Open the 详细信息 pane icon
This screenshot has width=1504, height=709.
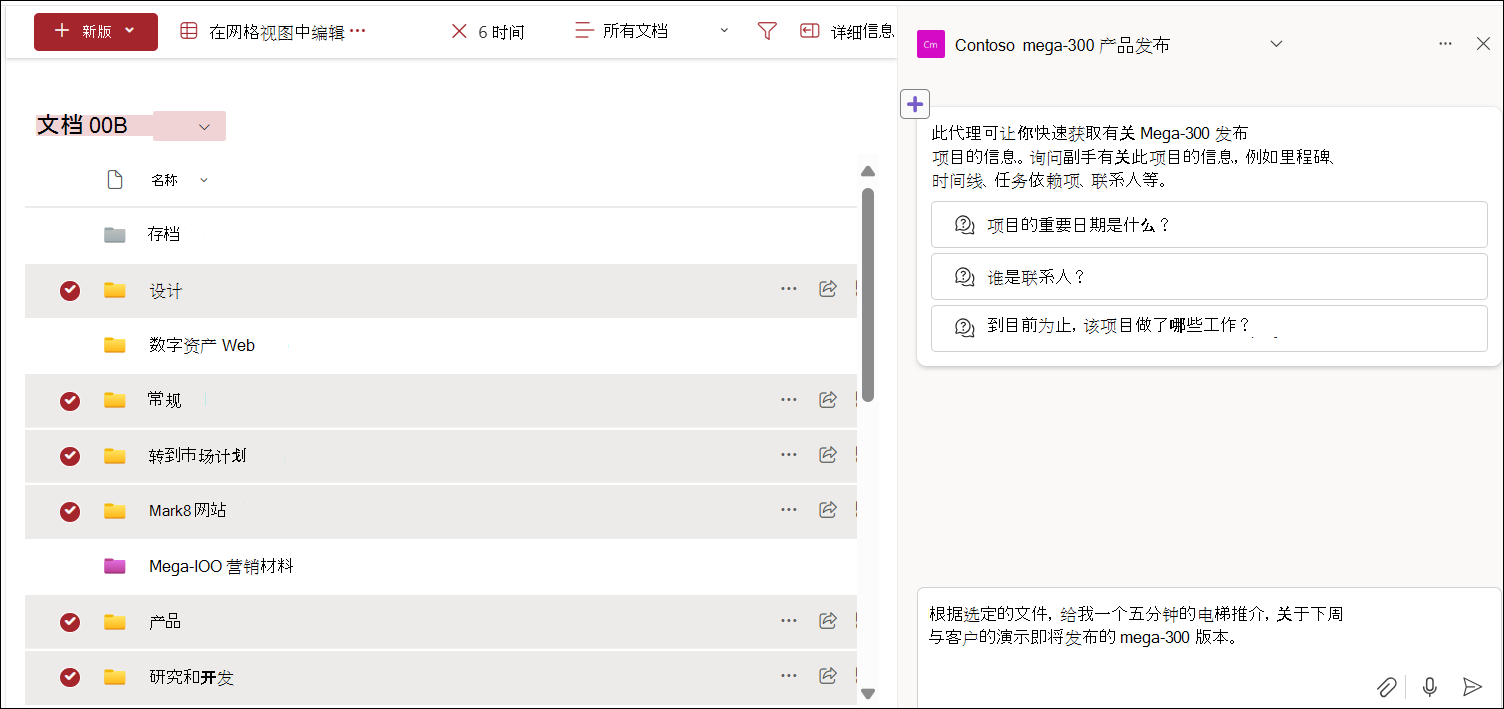(810, 32)
